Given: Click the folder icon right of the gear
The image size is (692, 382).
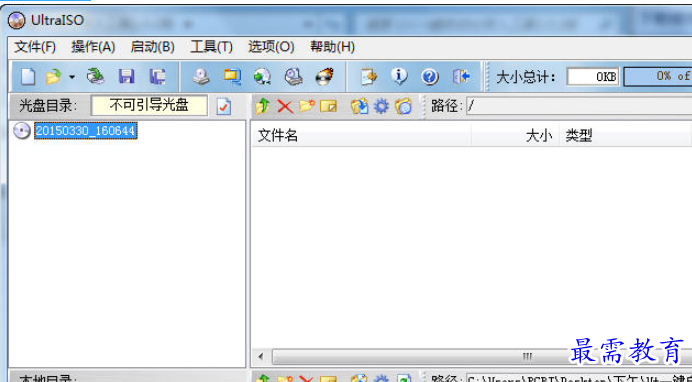Looking at the screenshot, I should (403, 106).
